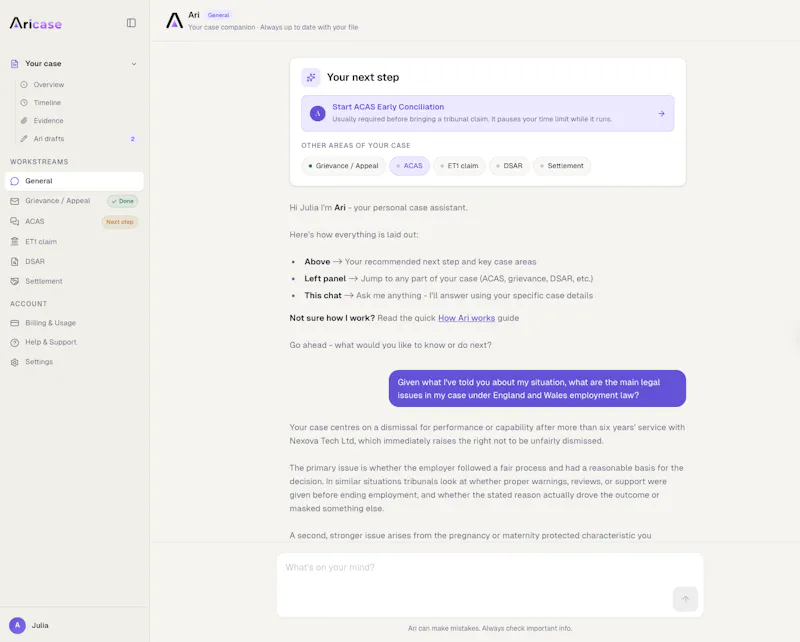800x642 pixels.
Task: Click the Help question mark icon
Action: point(14,342)
